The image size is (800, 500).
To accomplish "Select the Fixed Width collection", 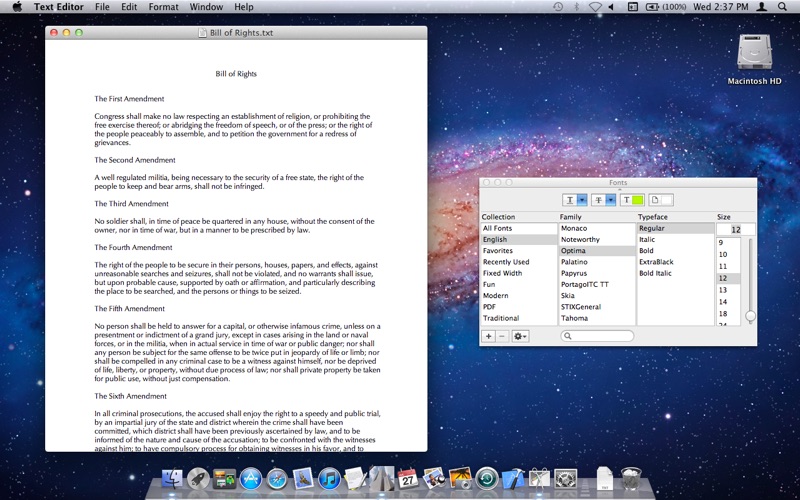I will click(x=519, y=273).
